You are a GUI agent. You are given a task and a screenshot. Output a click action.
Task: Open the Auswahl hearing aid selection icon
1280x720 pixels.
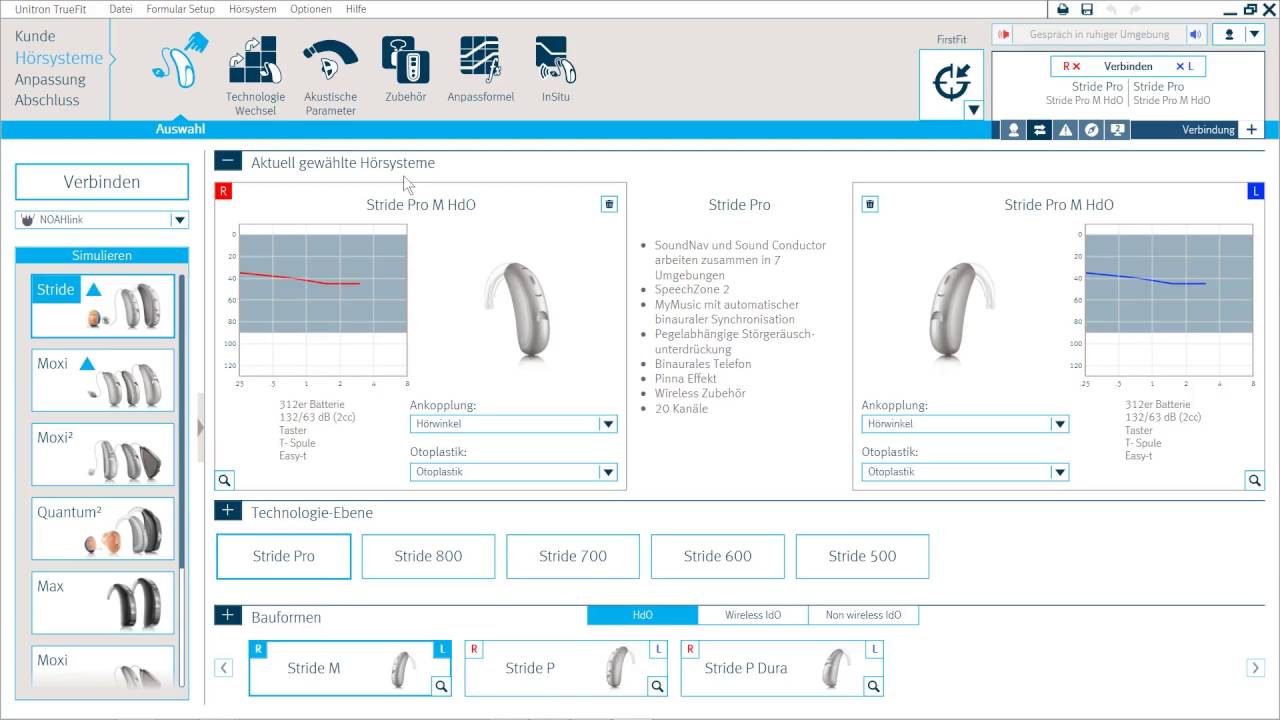[181, 60]
